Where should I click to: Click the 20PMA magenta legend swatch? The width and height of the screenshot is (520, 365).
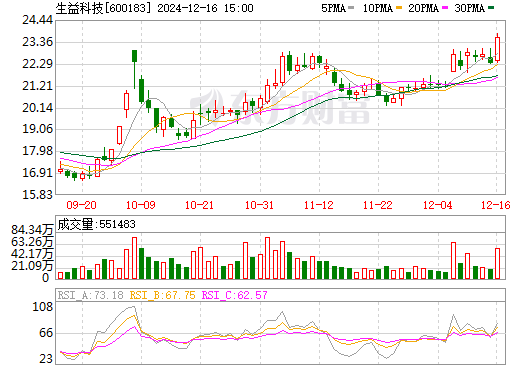click(x=445, y=8)
